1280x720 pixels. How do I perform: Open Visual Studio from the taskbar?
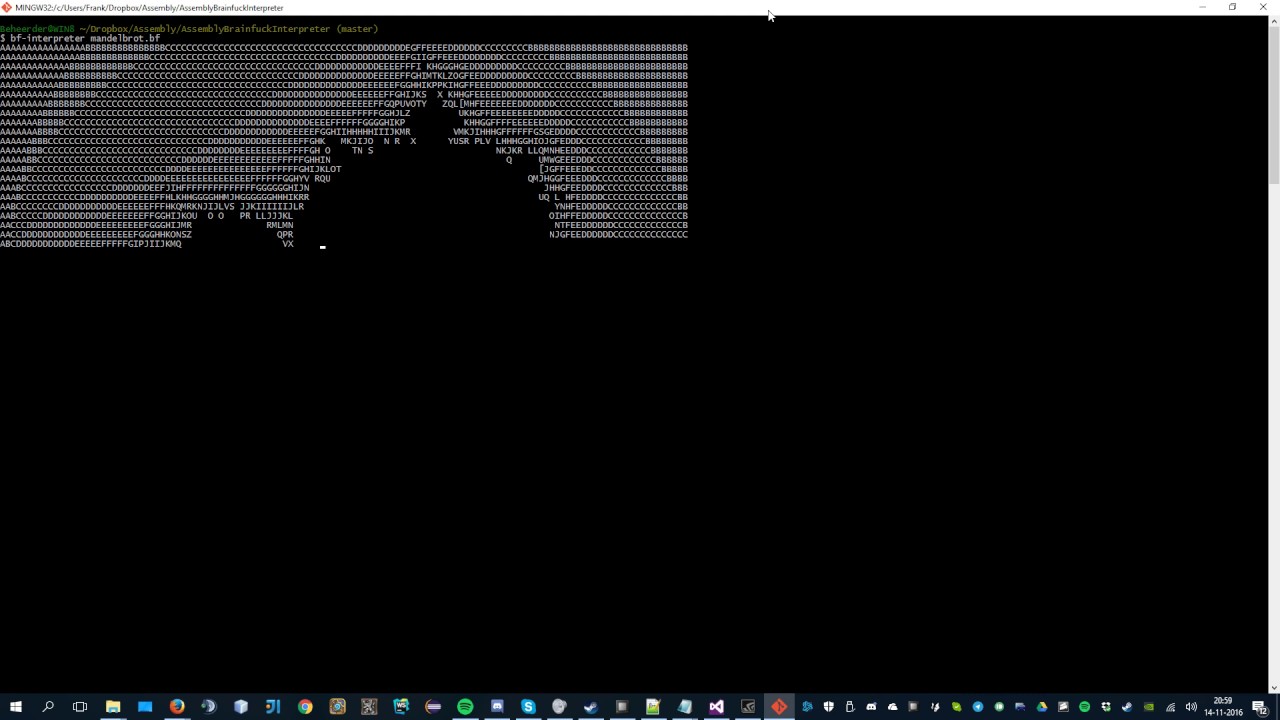[x=716, y=707]
